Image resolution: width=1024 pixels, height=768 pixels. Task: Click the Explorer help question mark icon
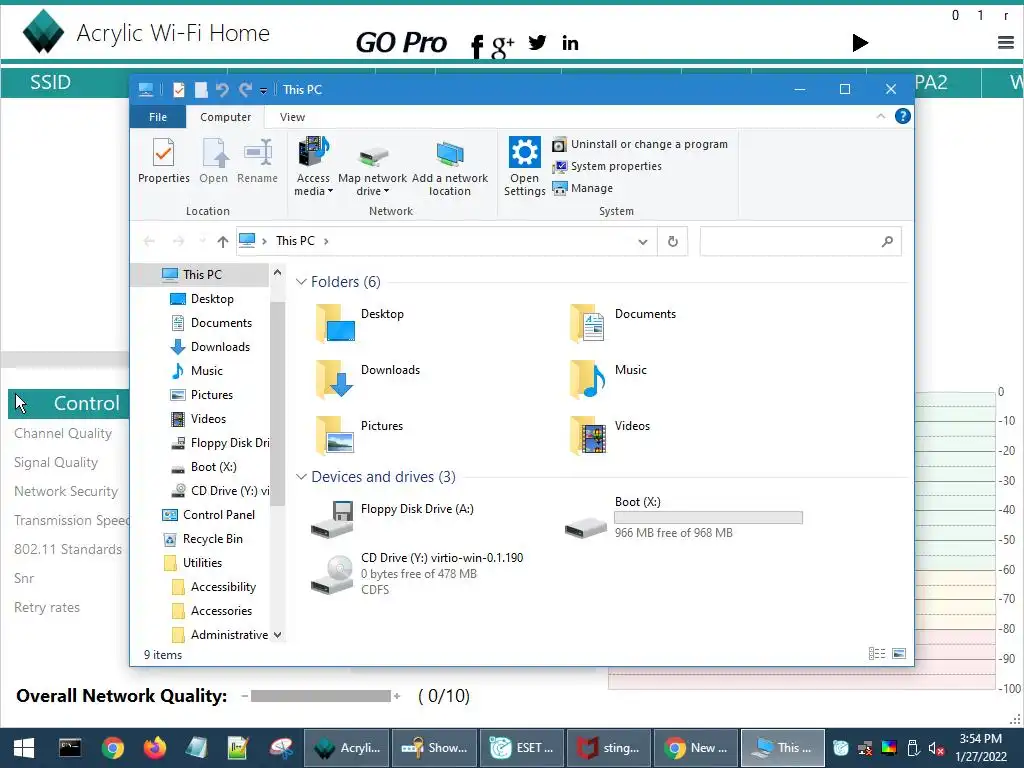903,116
